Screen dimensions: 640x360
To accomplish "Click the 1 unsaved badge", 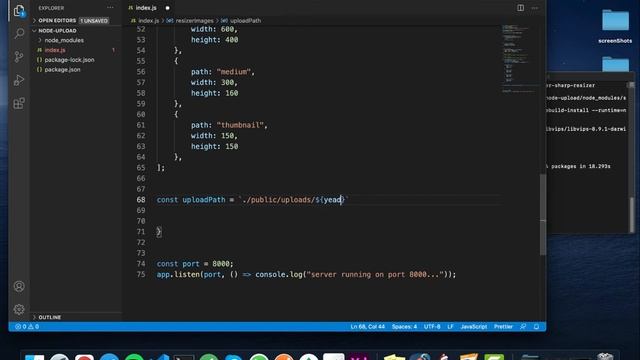I will pyautogui.click(x=94, y=20).
